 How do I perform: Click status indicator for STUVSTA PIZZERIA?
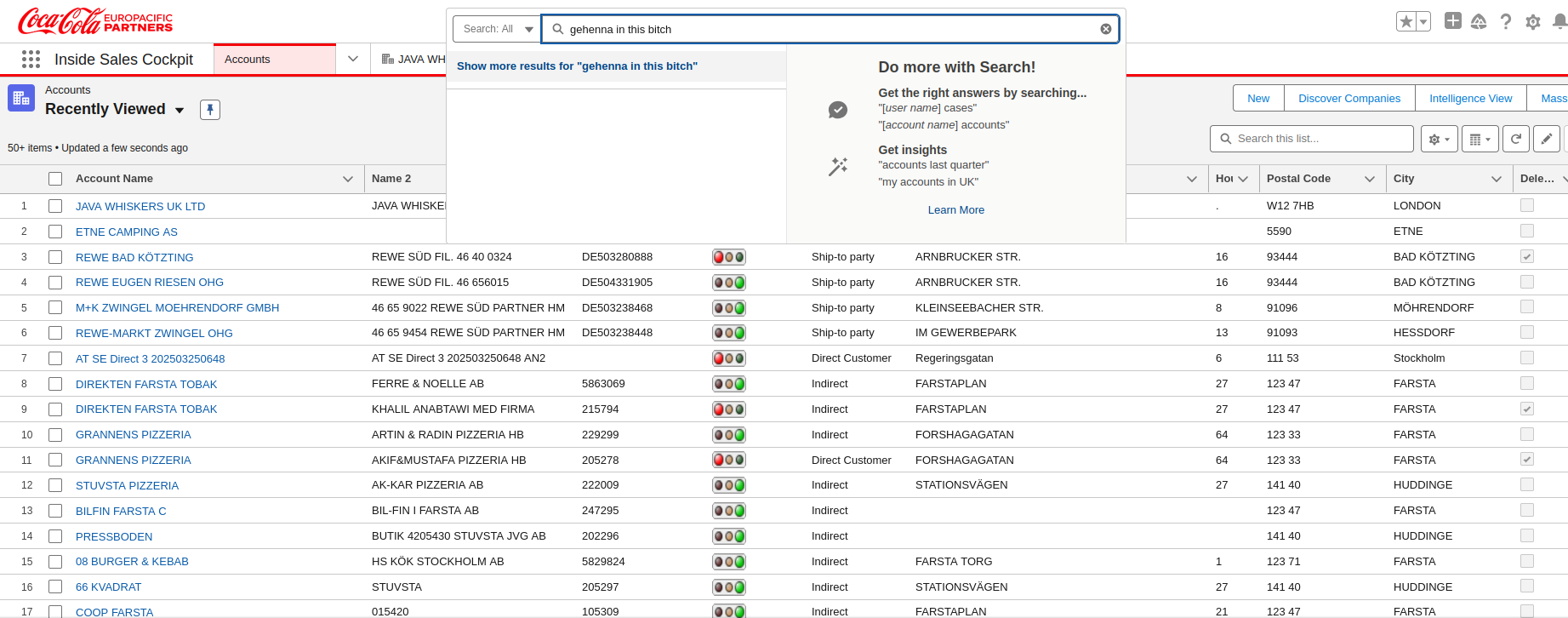(729, 485)
